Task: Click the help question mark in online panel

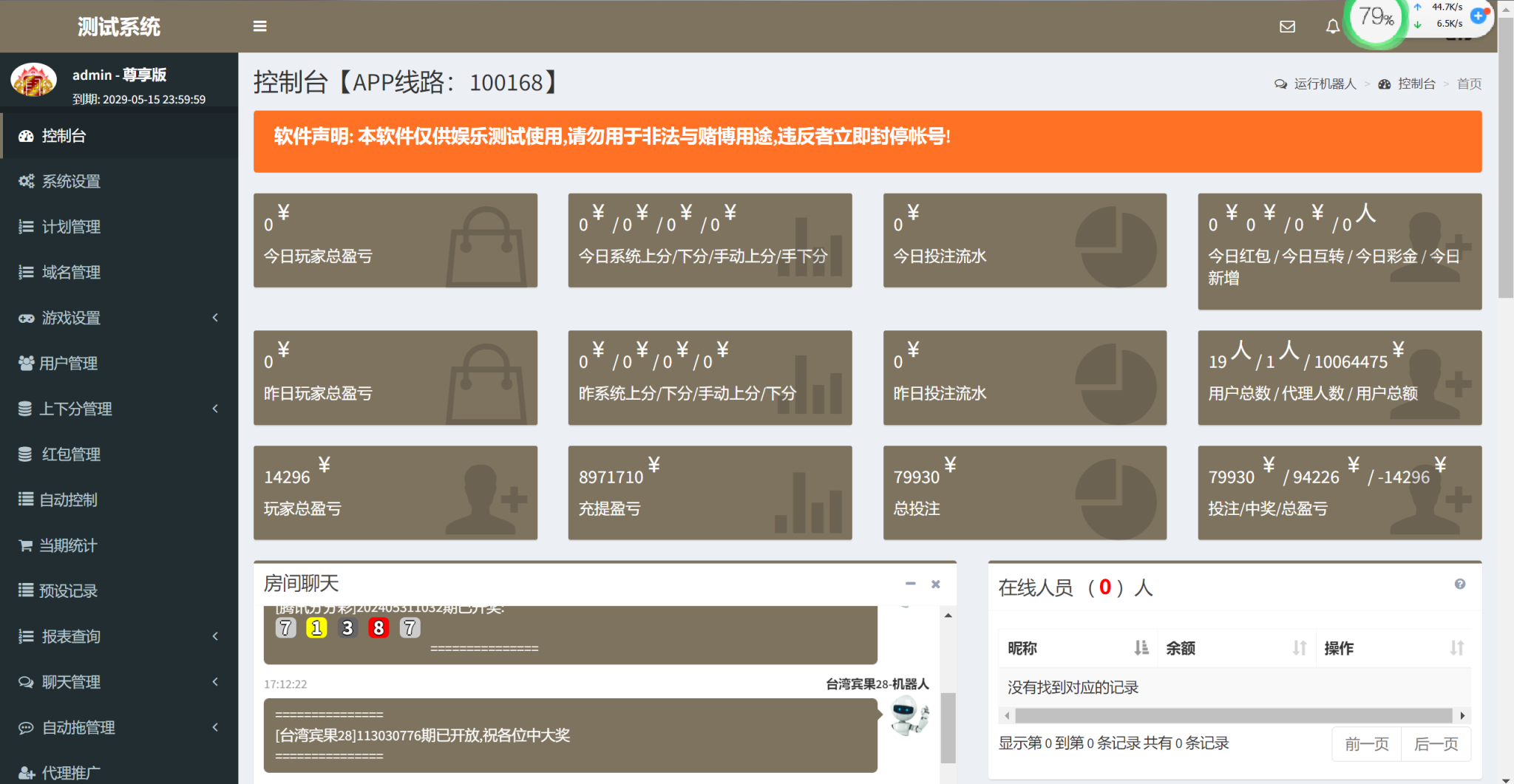Action: 1459,584
